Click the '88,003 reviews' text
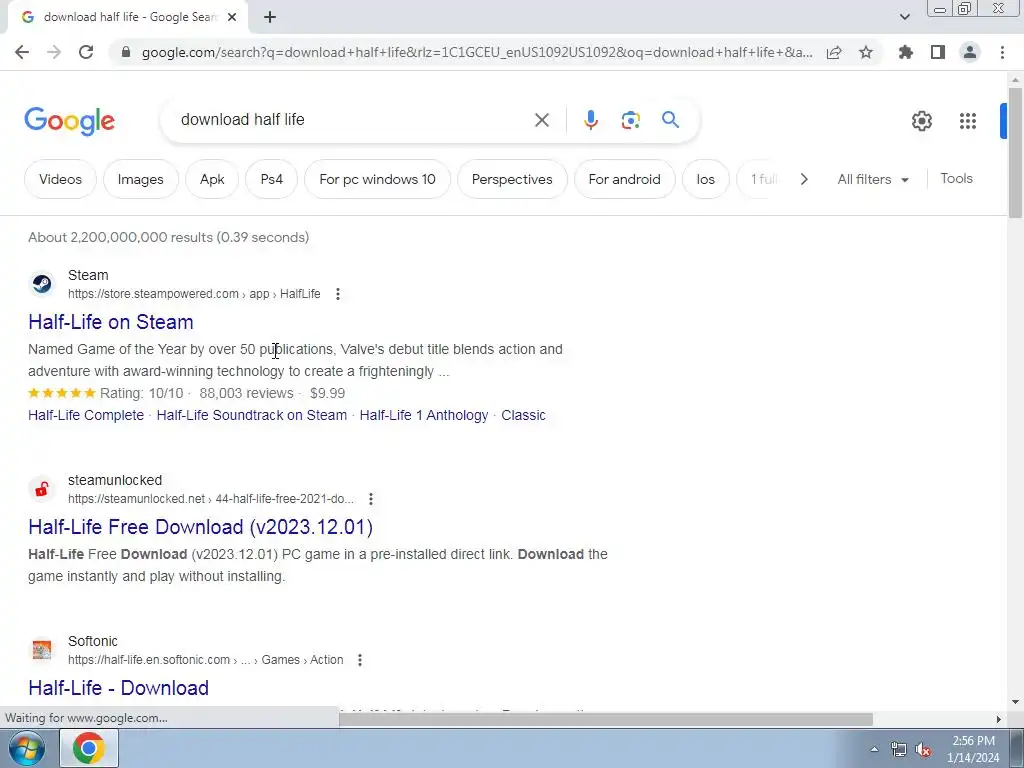The image size is (1024, 768). (x=246, y=393)
